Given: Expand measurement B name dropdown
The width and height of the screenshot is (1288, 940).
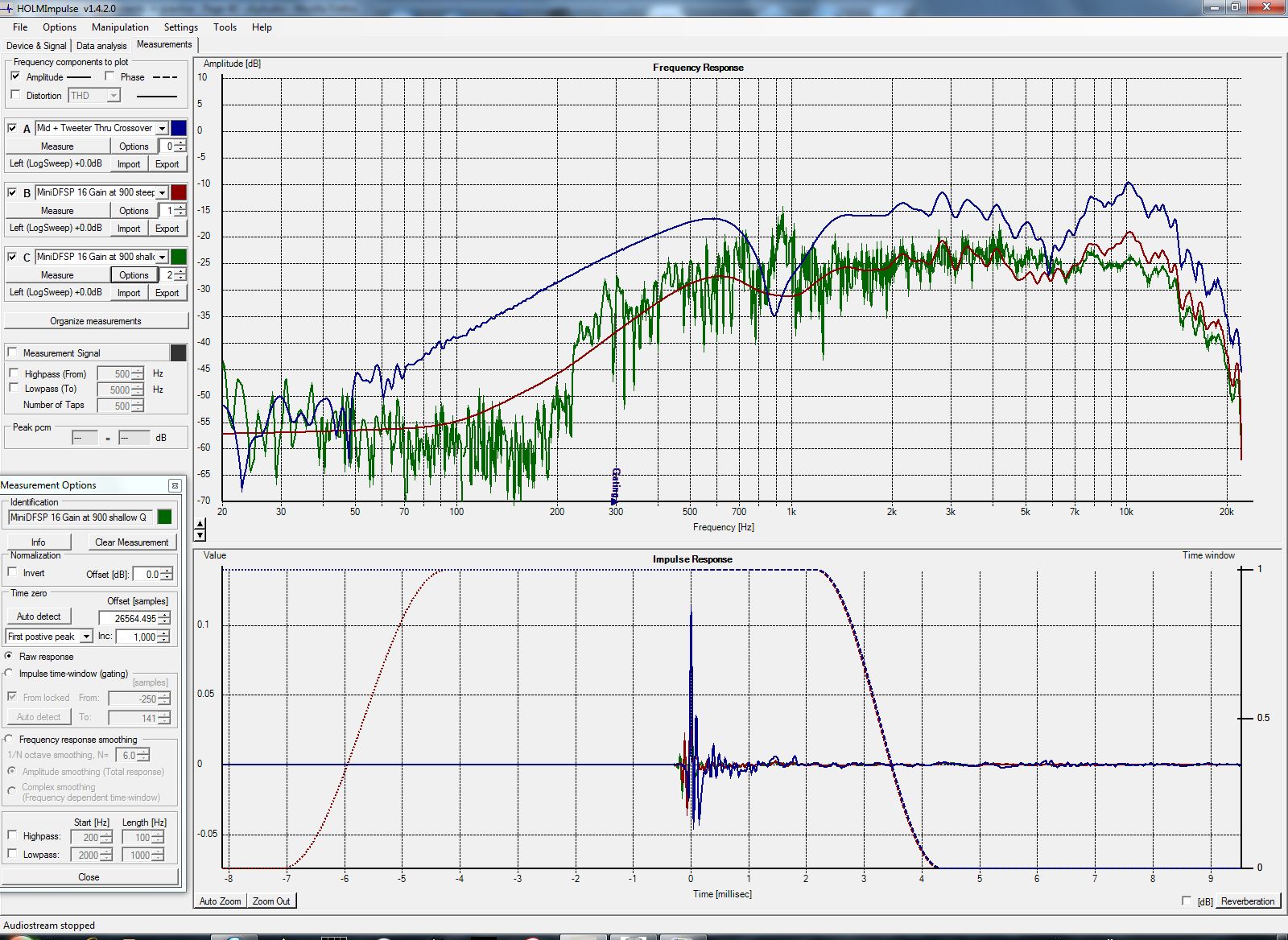Looking at the screenshot, I should (162, 192).
